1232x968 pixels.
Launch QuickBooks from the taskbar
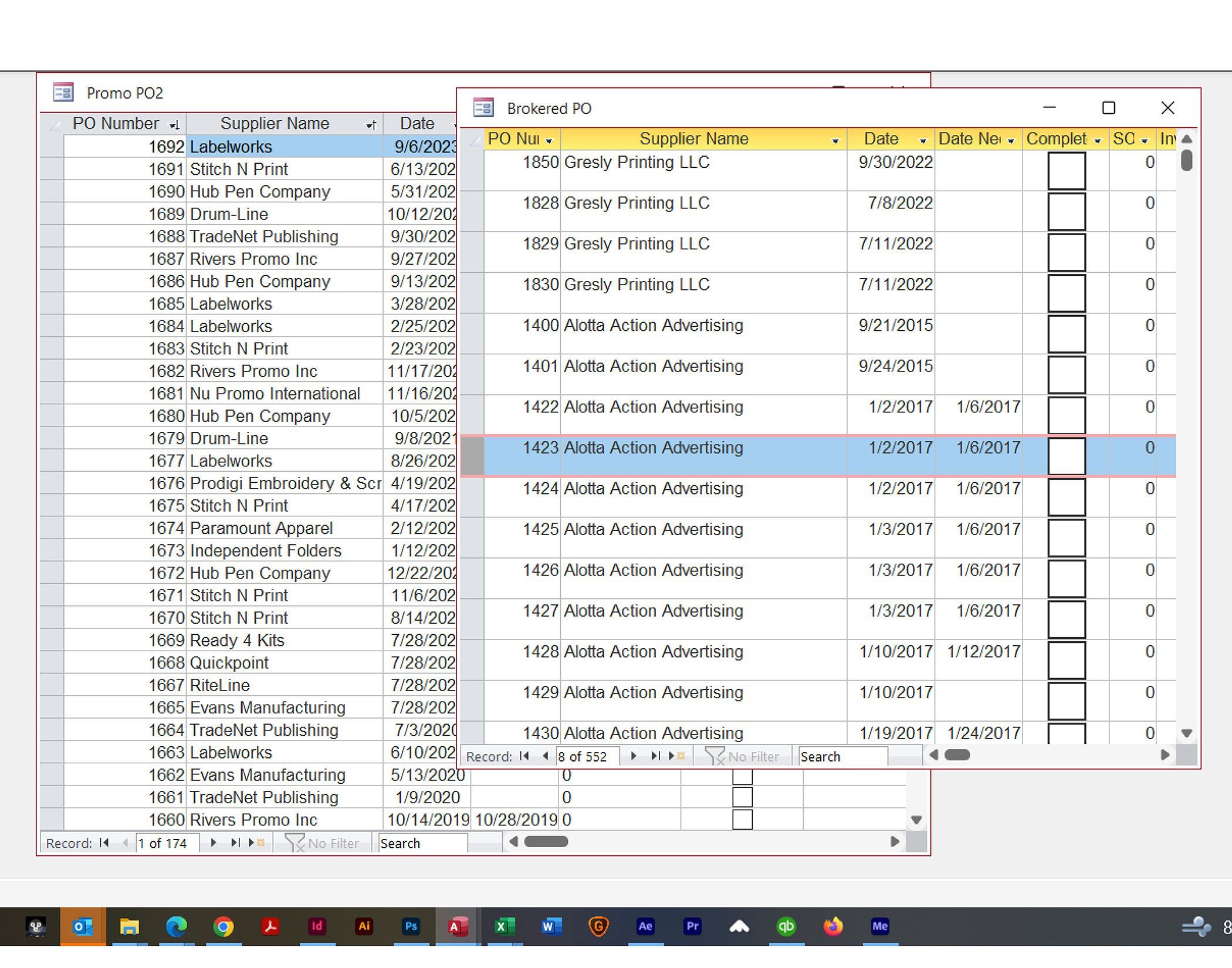point(786,926)
